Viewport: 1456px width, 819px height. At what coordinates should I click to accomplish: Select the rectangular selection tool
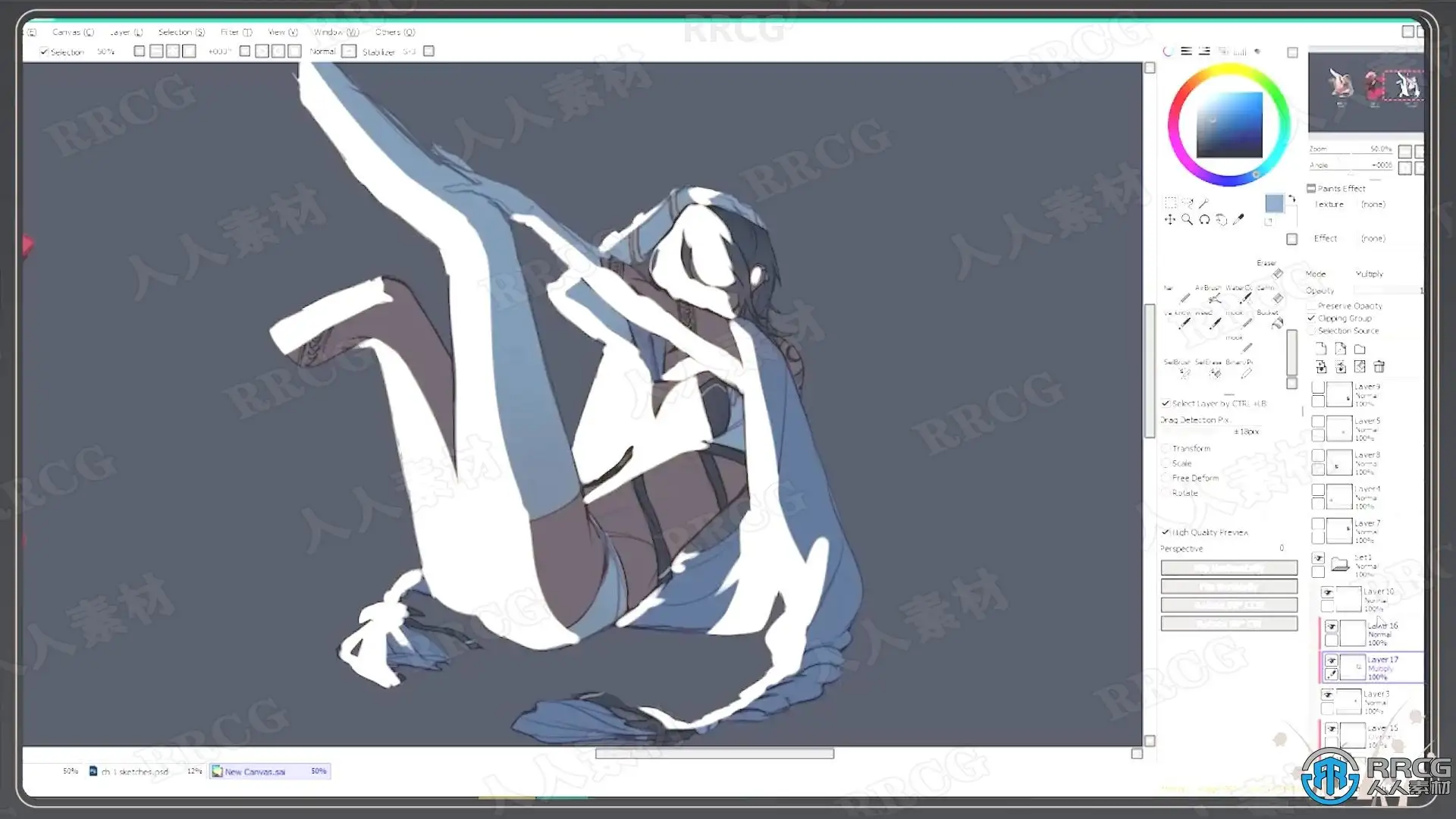click(x=1170, y=202)
